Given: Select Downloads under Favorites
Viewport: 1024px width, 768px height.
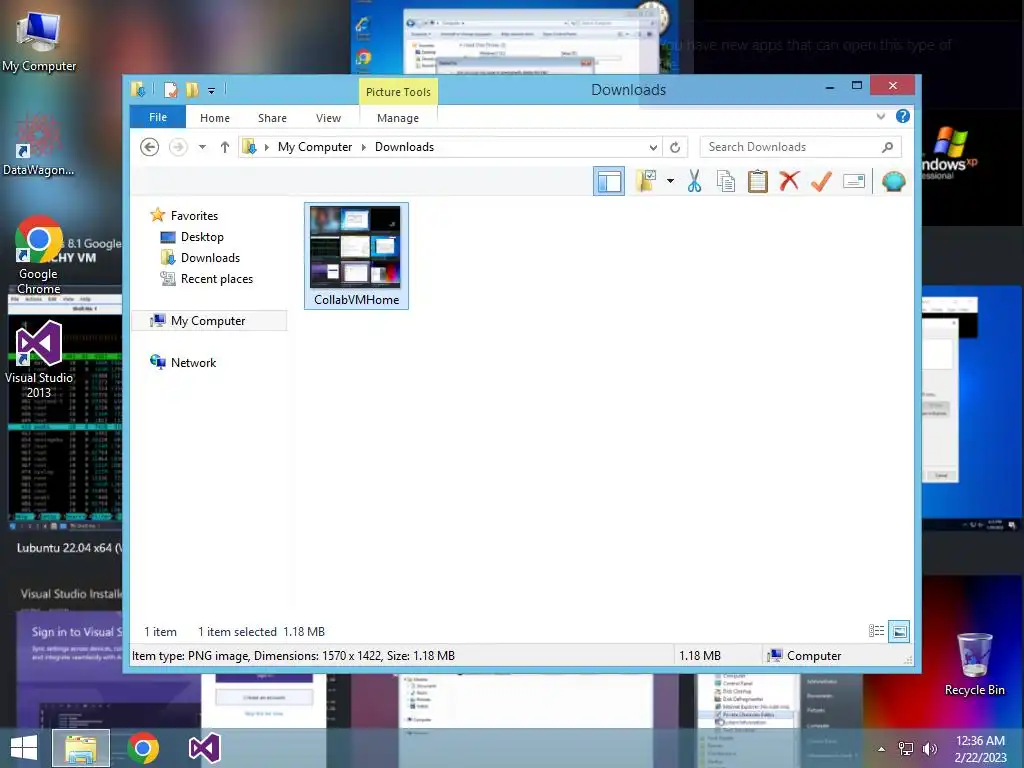Looking at the screenshot, I should pyautogui.click(x=210, y=258).
